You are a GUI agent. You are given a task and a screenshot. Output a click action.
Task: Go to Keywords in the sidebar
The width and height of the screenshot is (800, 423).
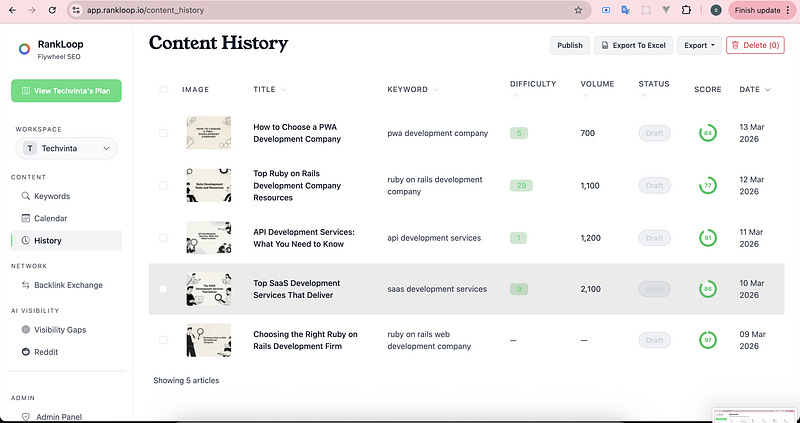coord(52,196)
